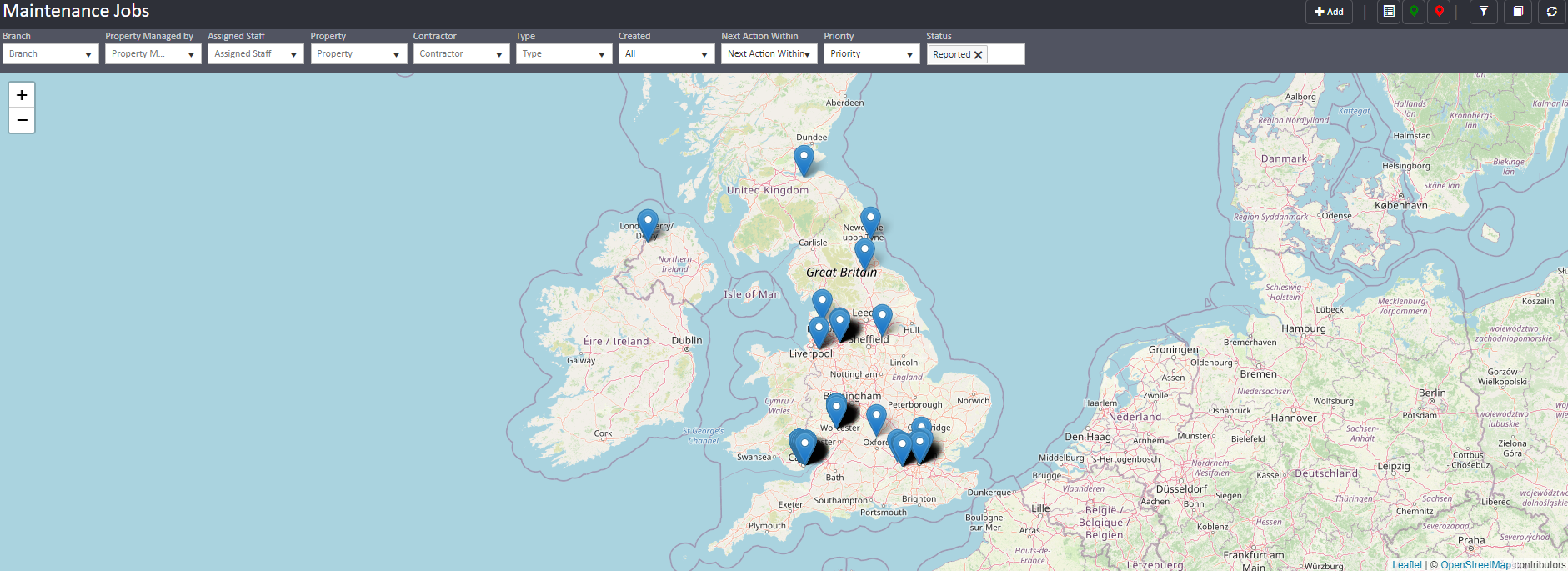Click the green map pin icon
The image size is (1568, 571).
[1414, 12]
